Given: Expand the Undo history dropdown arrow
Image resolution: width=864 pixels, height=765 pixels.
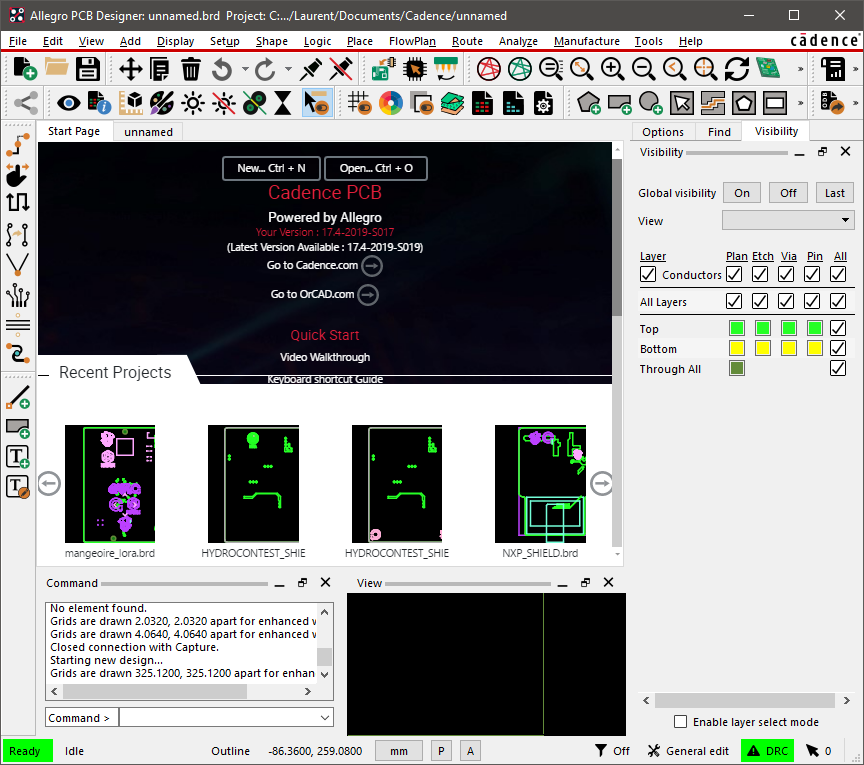Looking at the screenshot, I should tap(245, 69).
